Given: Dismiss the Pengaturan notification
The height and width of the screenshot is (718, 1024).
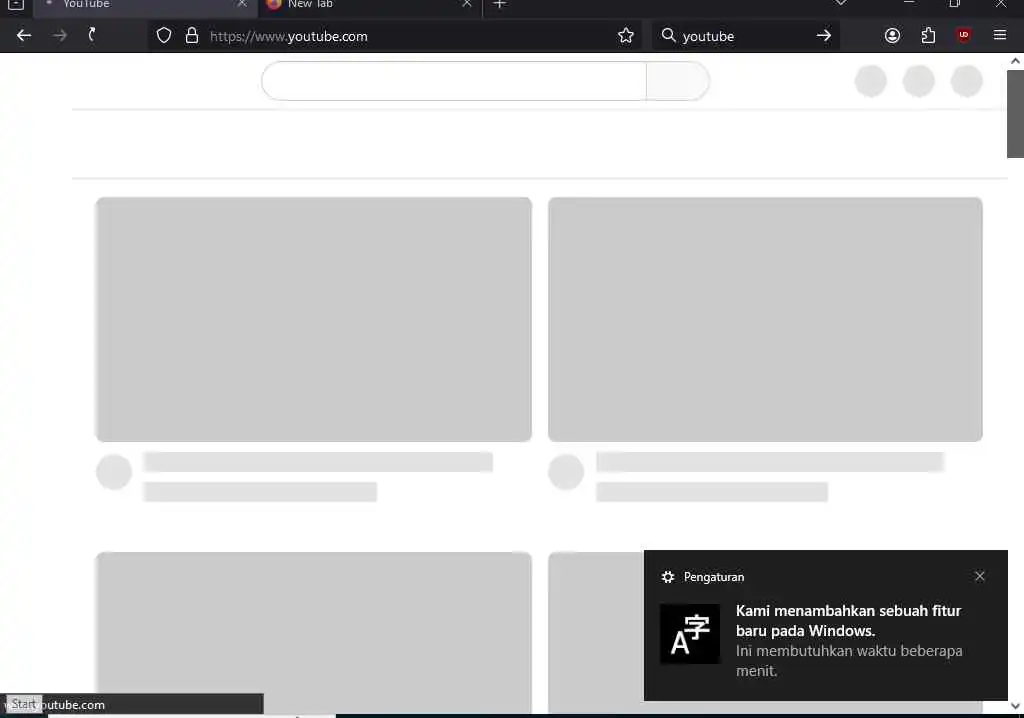Looking at the screenshot, I should (x=979, y=576).
